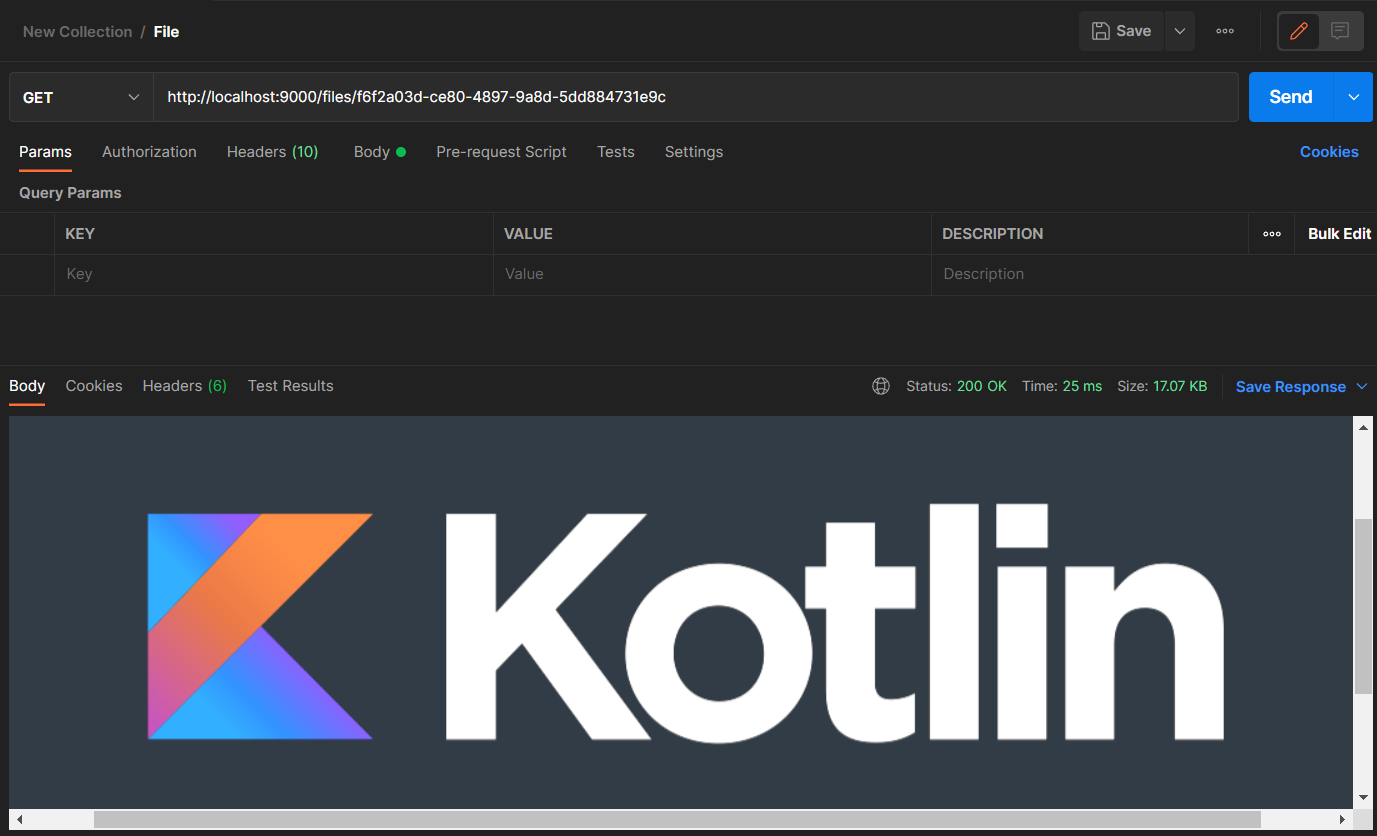
Task: Switch to the Authorization tab
Action: (149, 152)
